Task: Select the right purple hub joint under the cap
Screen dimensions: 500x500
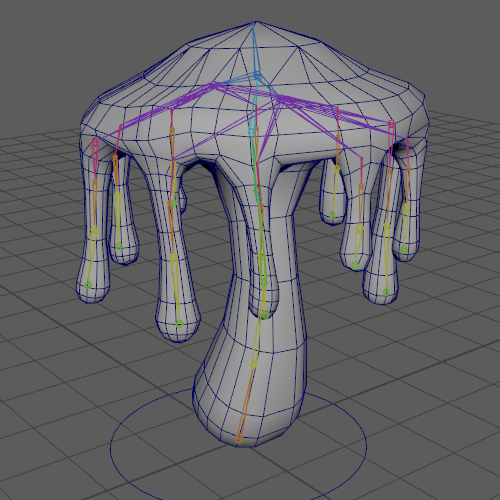Action: tap(282, 99)
